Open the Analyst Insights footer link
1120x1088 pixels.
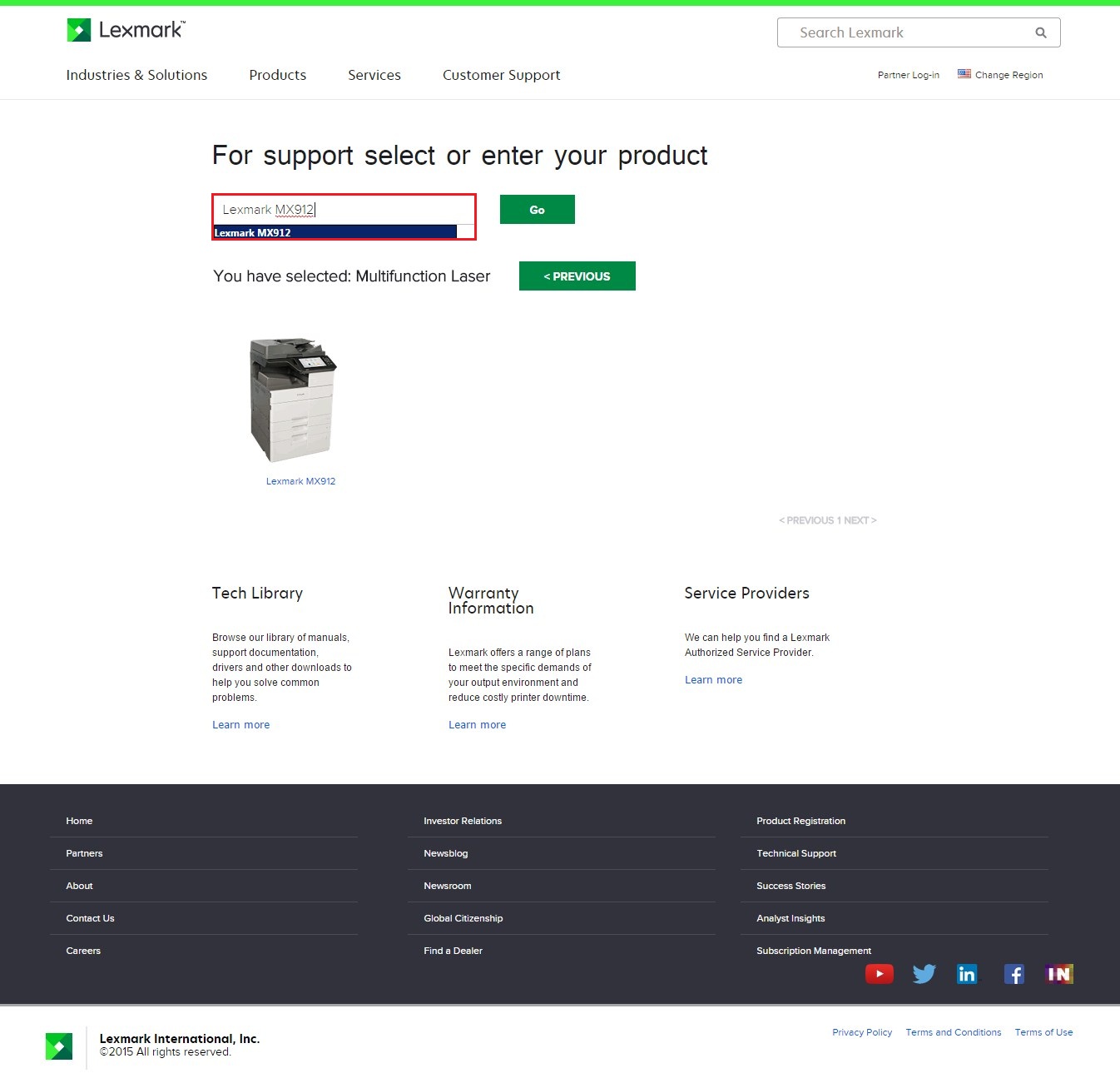pos(790,918)
